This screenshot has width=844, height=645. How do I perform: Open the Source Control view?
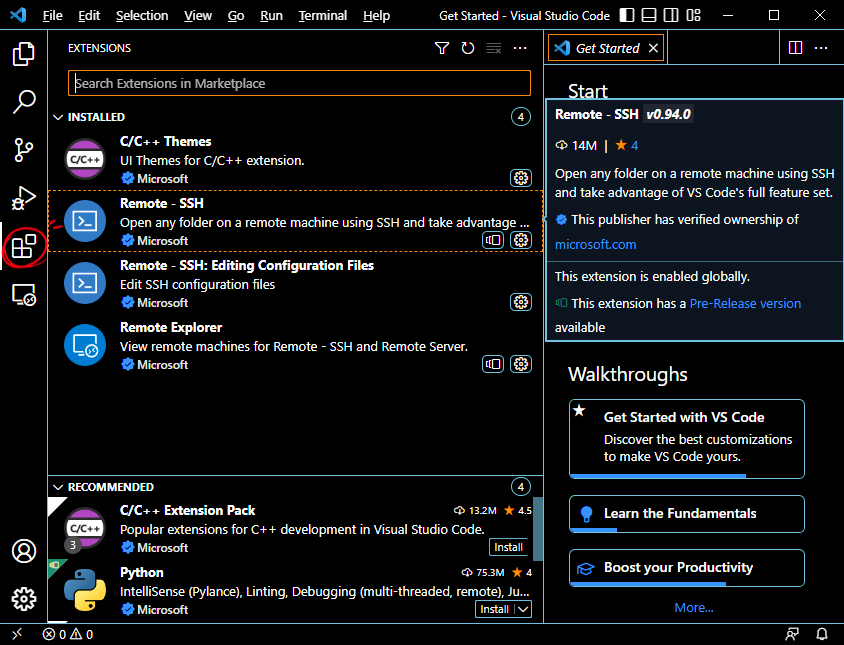[24, 150]
